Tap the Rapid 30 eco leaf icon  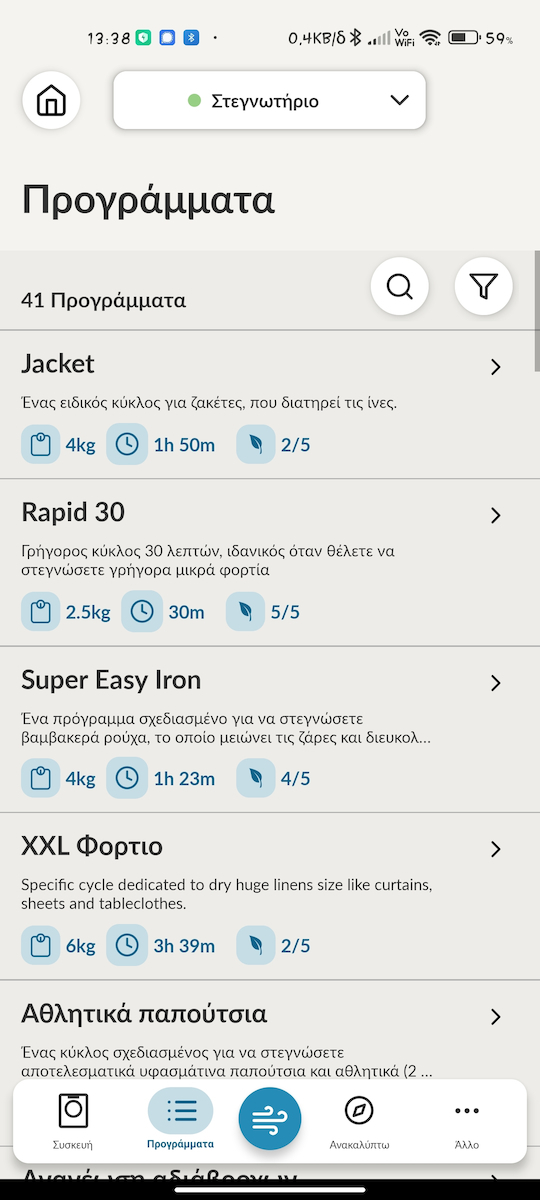point(245,612)
